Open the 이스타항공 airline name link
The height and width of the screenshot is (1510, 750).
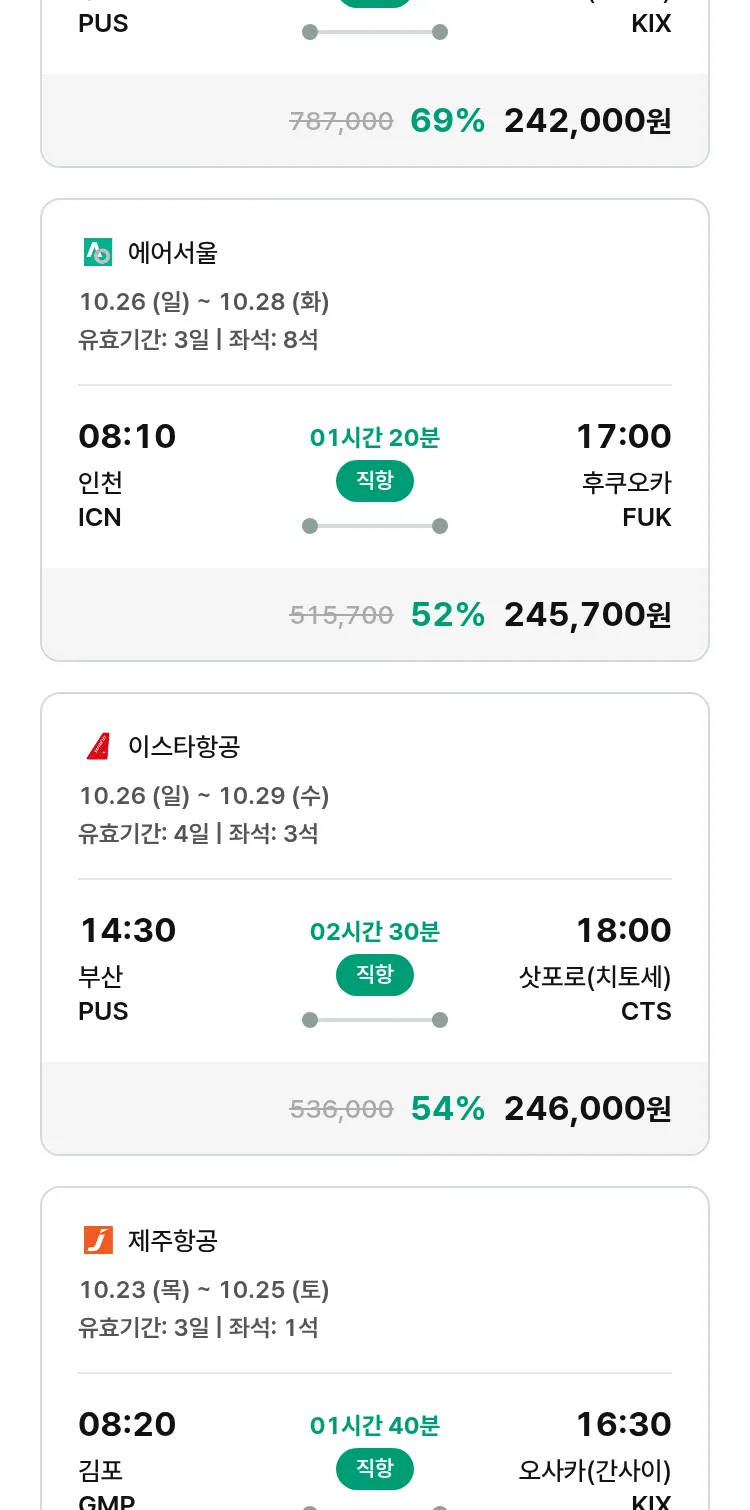click(184, 747)
